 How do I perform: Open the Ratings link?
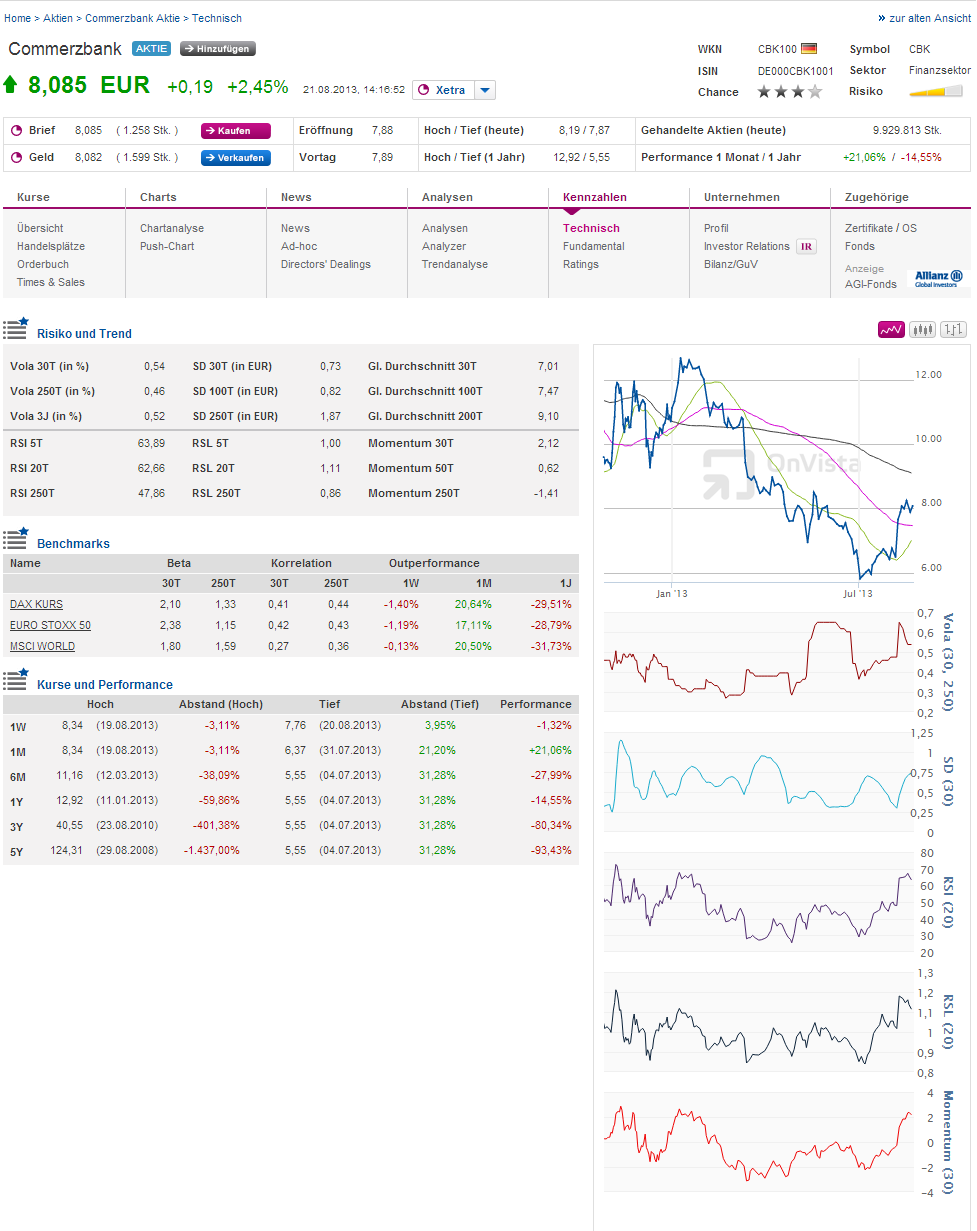[581, 264]
